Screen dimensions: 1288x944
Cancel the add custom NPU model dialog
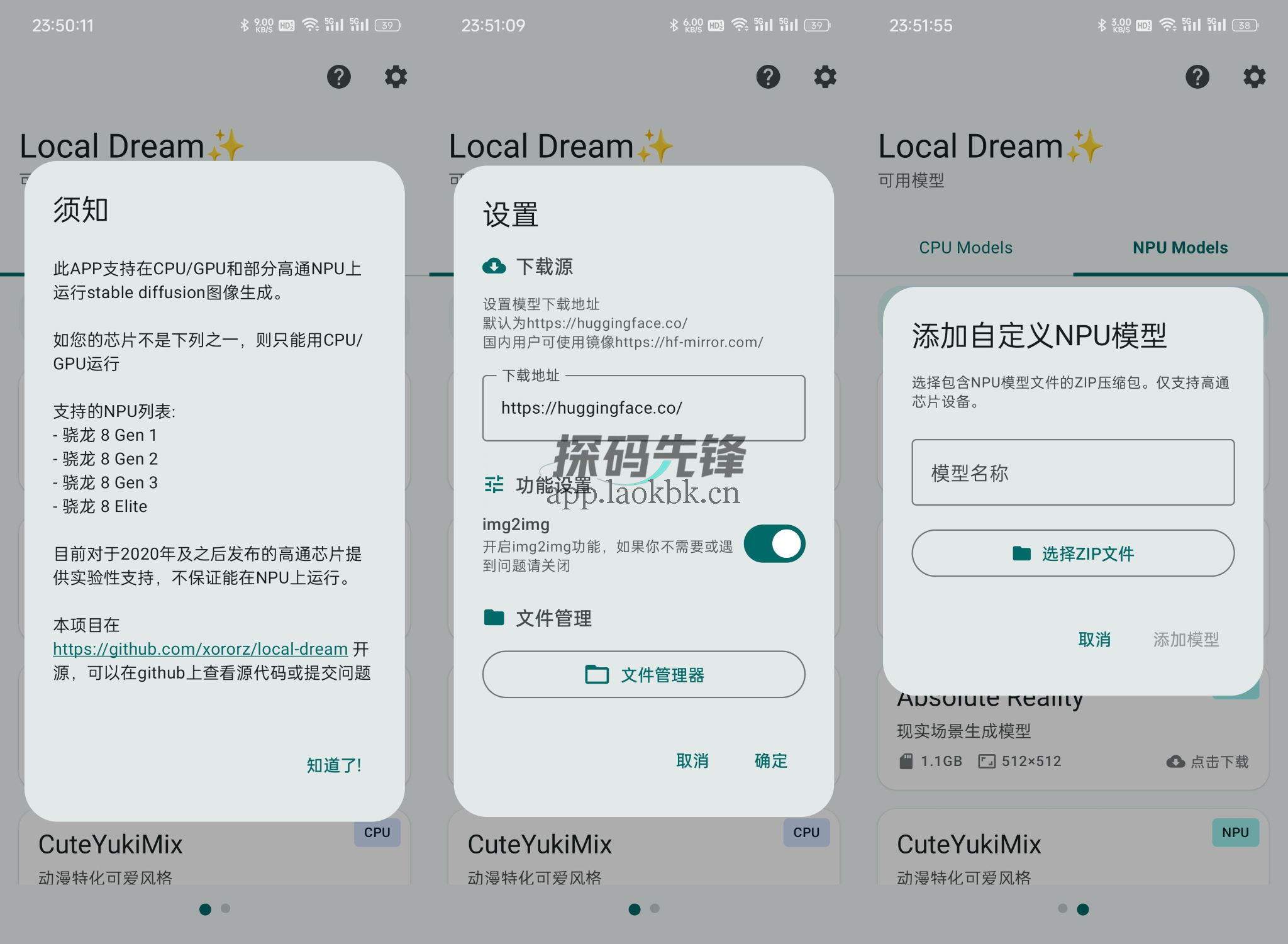click(1094, 640)
